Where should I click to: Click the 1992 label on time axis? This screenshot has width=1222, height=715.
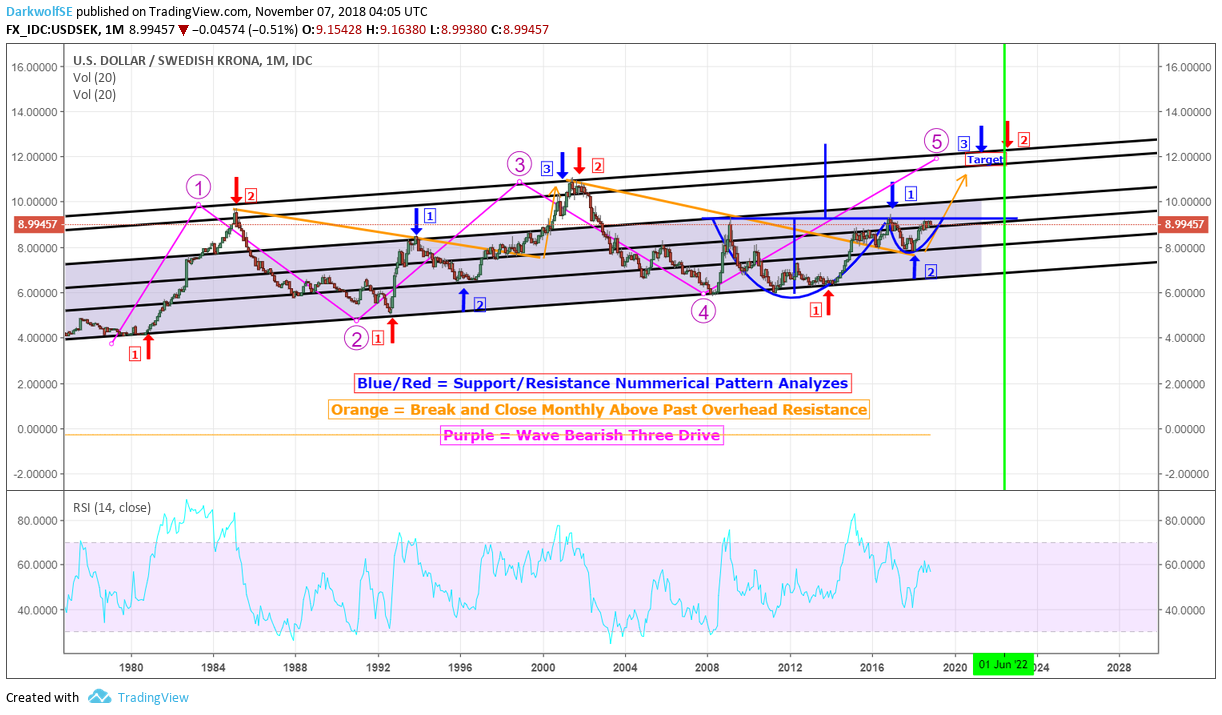point(377,666)
